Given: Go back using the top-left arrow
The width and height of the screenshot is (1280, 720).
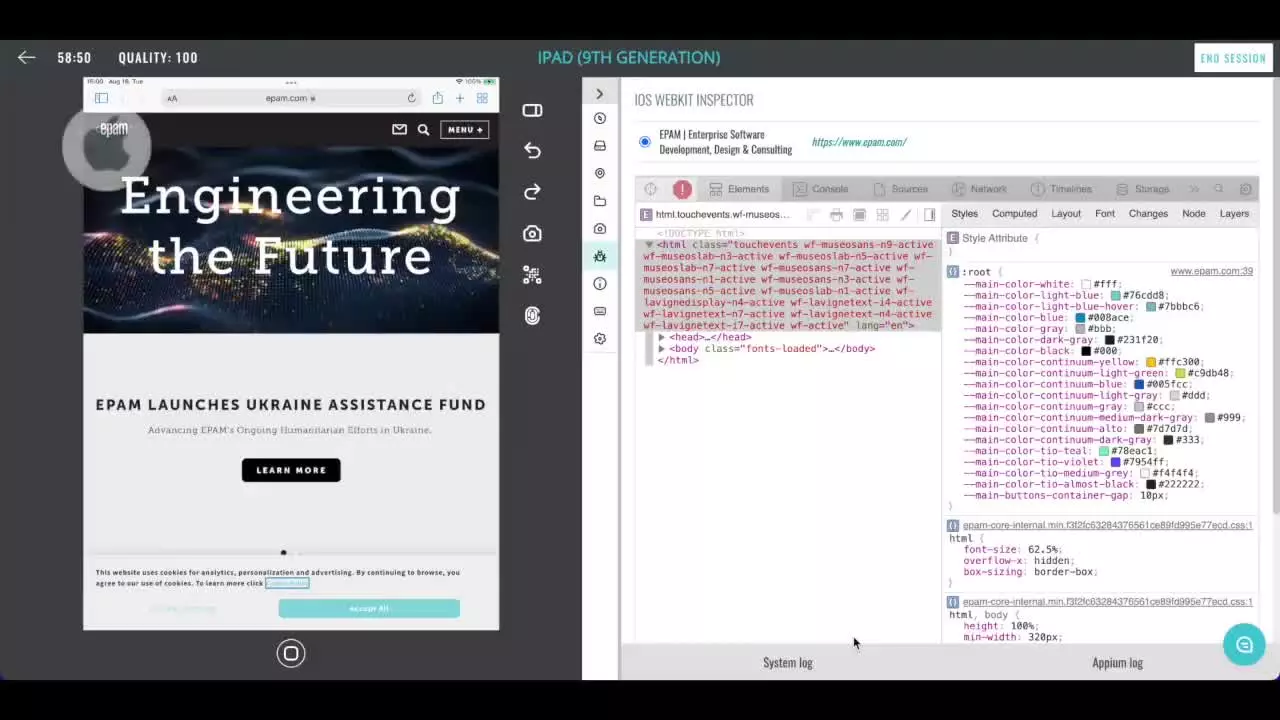Looking at the screenshot, I should click(x=27, y=58).
